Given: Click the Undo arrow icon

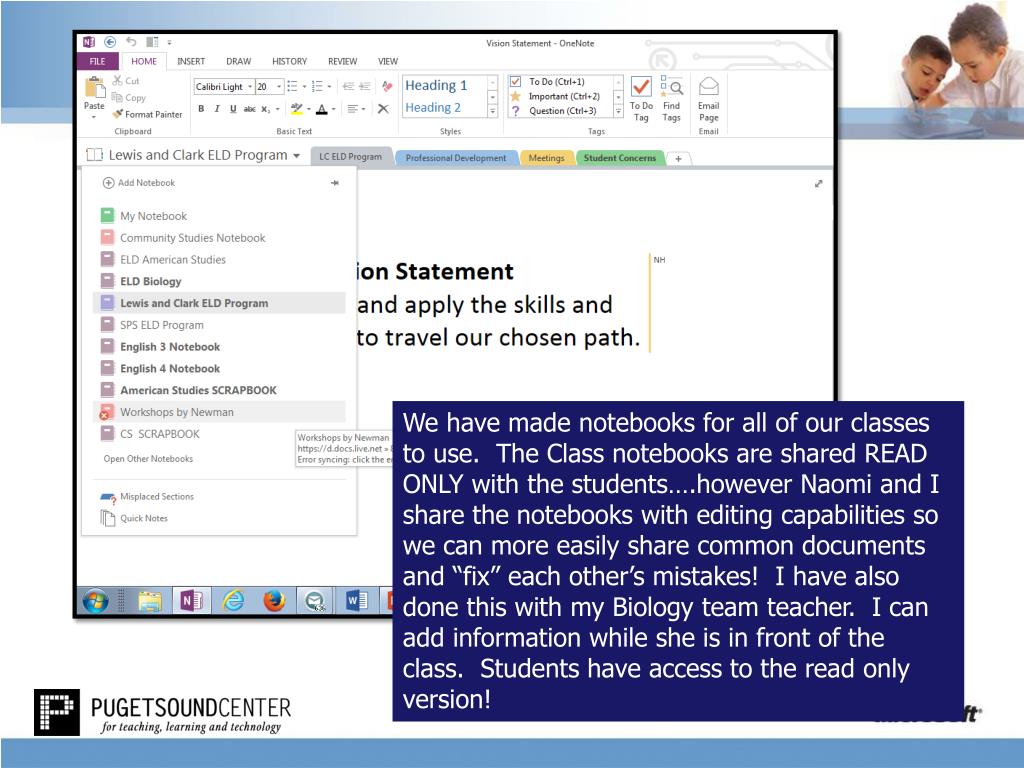Looking at the screenshot, I should (131, 42).
